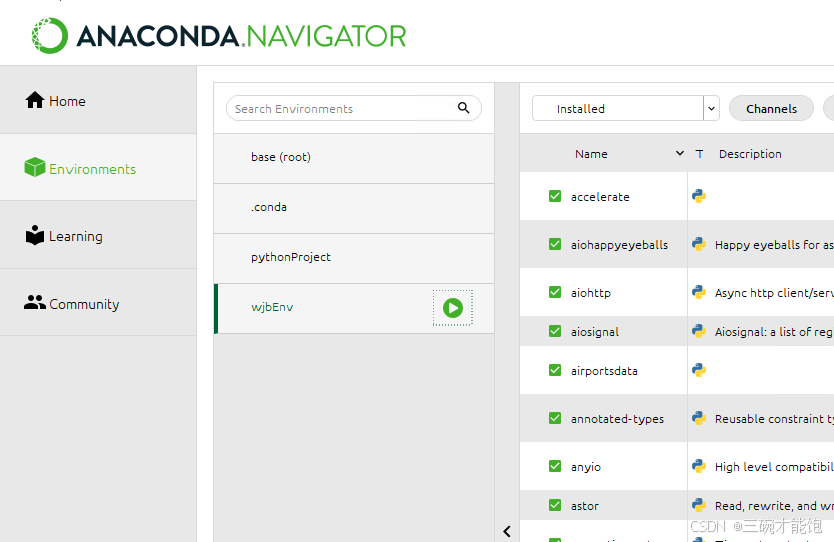This screenshot has height=542, width=834.
Task: Open the Community tab
Action: tap(98, 303)
